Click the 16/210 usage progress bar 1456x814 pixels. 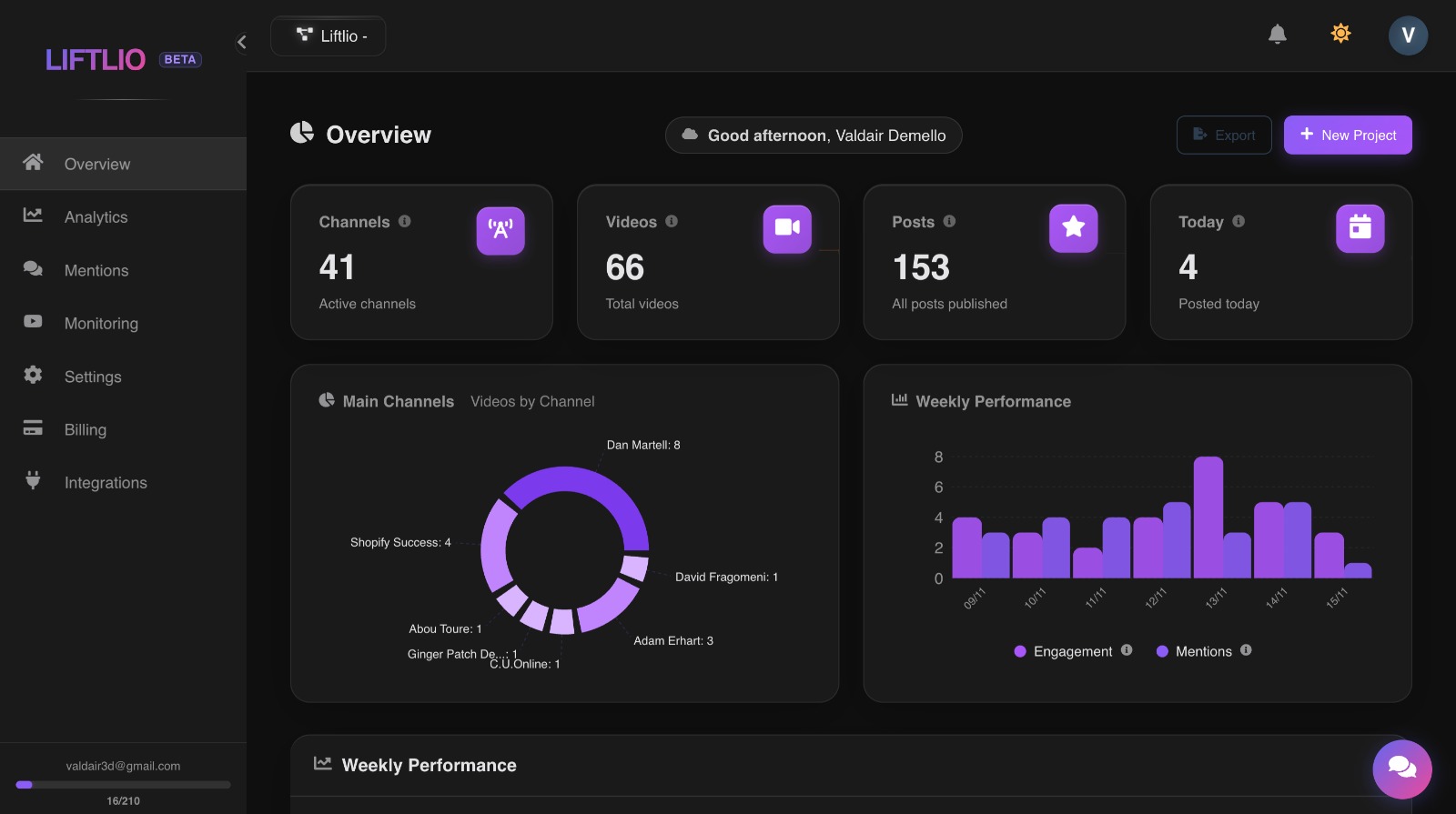(x=123, y=784)
